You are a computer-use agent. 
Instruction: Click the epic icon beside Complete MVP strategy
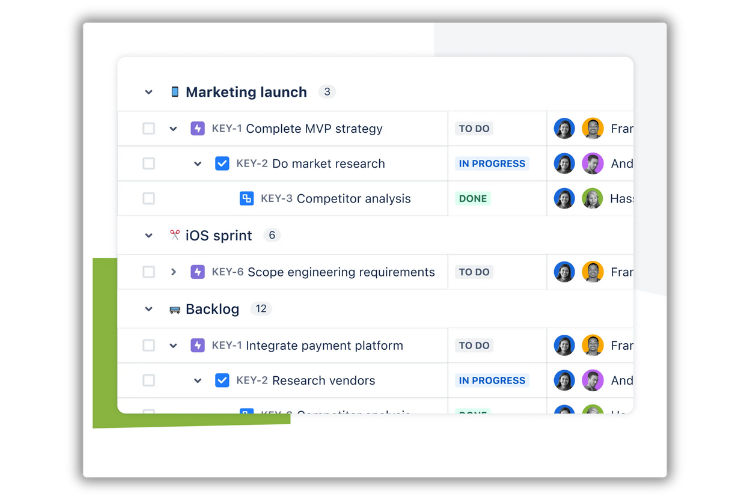click(x=198, y=129)
